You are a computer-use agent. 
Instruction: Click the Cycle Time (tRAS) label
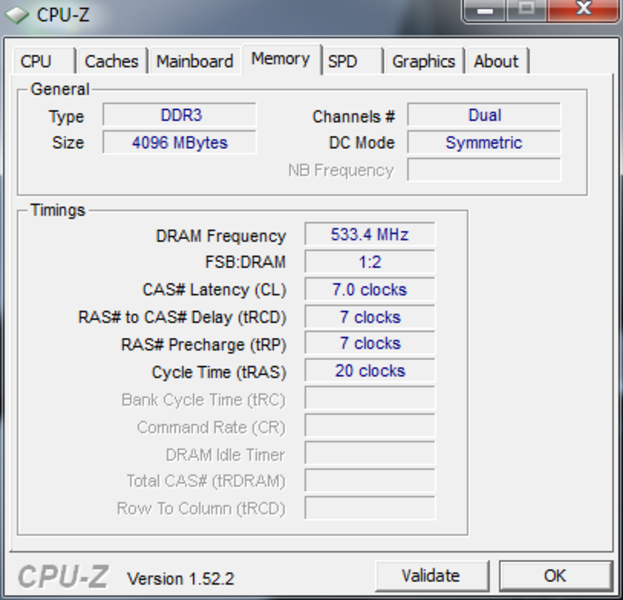coord(219,372)
